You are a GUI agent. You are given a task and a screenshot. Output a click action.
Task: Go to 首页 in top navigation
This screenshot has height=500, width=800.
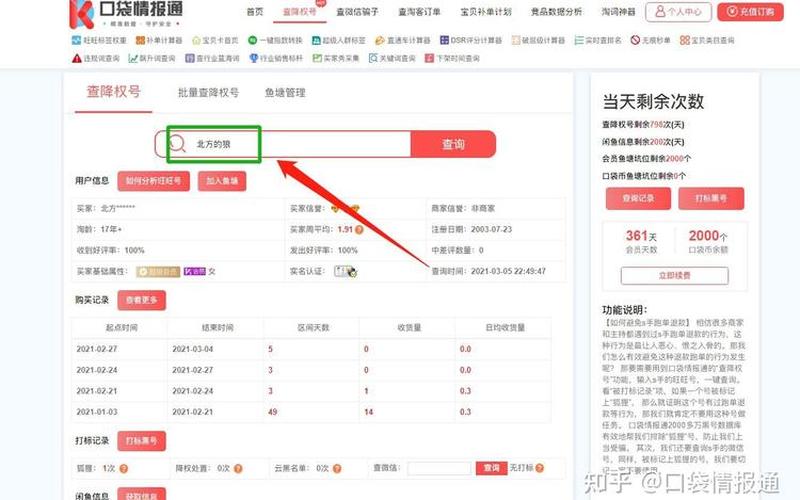[x=255, y=12]
